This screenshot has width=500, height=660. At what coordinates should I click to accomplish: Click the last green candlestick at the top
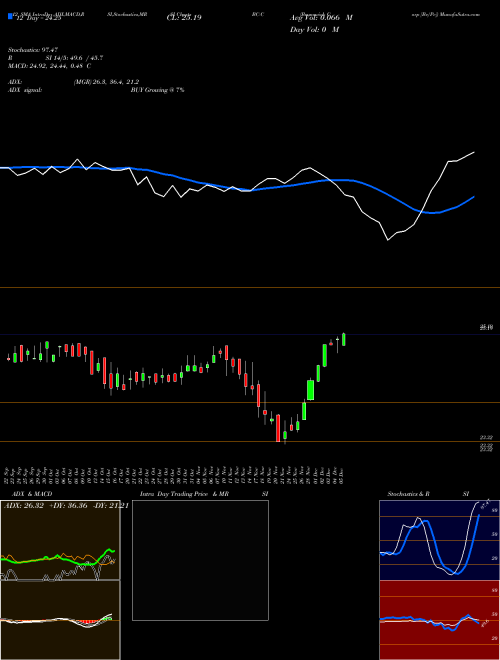coord(343,339)
